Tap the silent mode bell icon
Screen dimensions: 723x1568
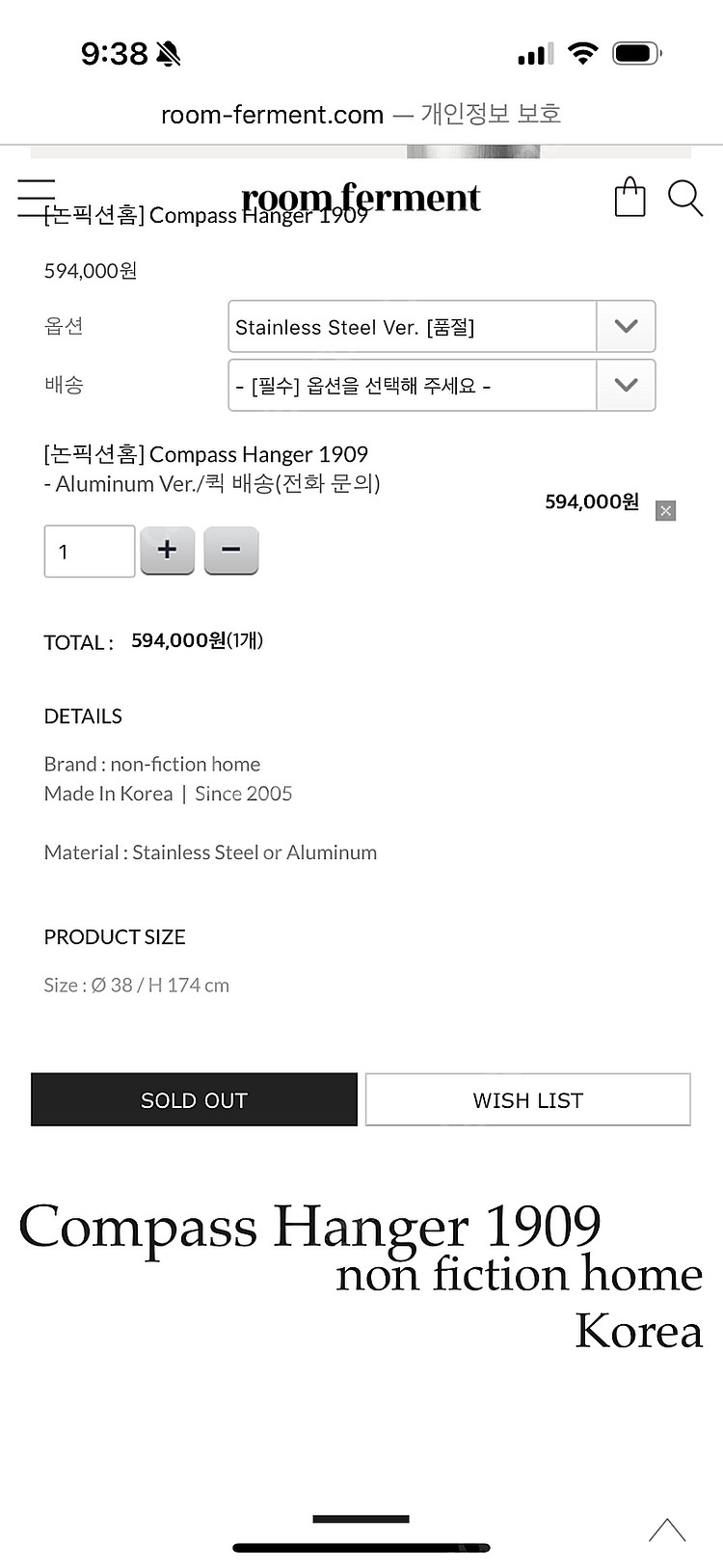click(x=169, y=54)
